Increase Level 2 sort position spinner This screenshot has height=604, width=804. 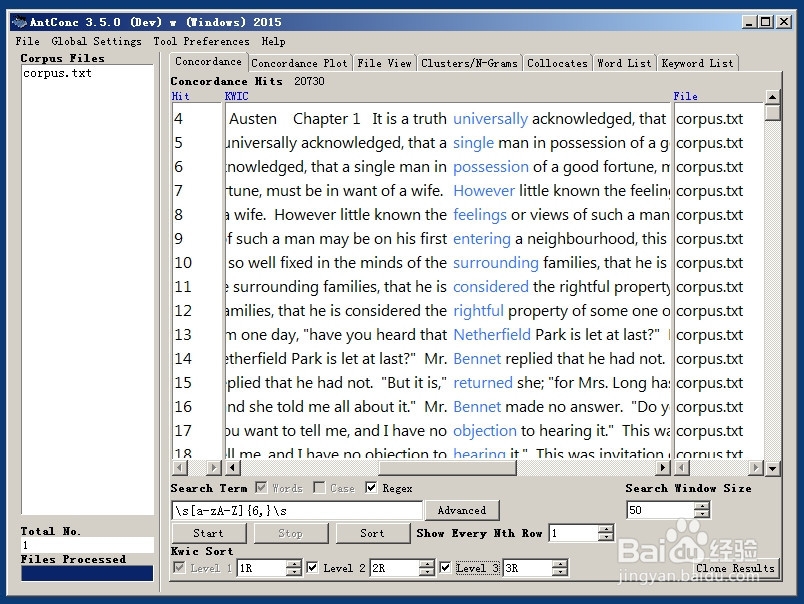coord(427,563)
